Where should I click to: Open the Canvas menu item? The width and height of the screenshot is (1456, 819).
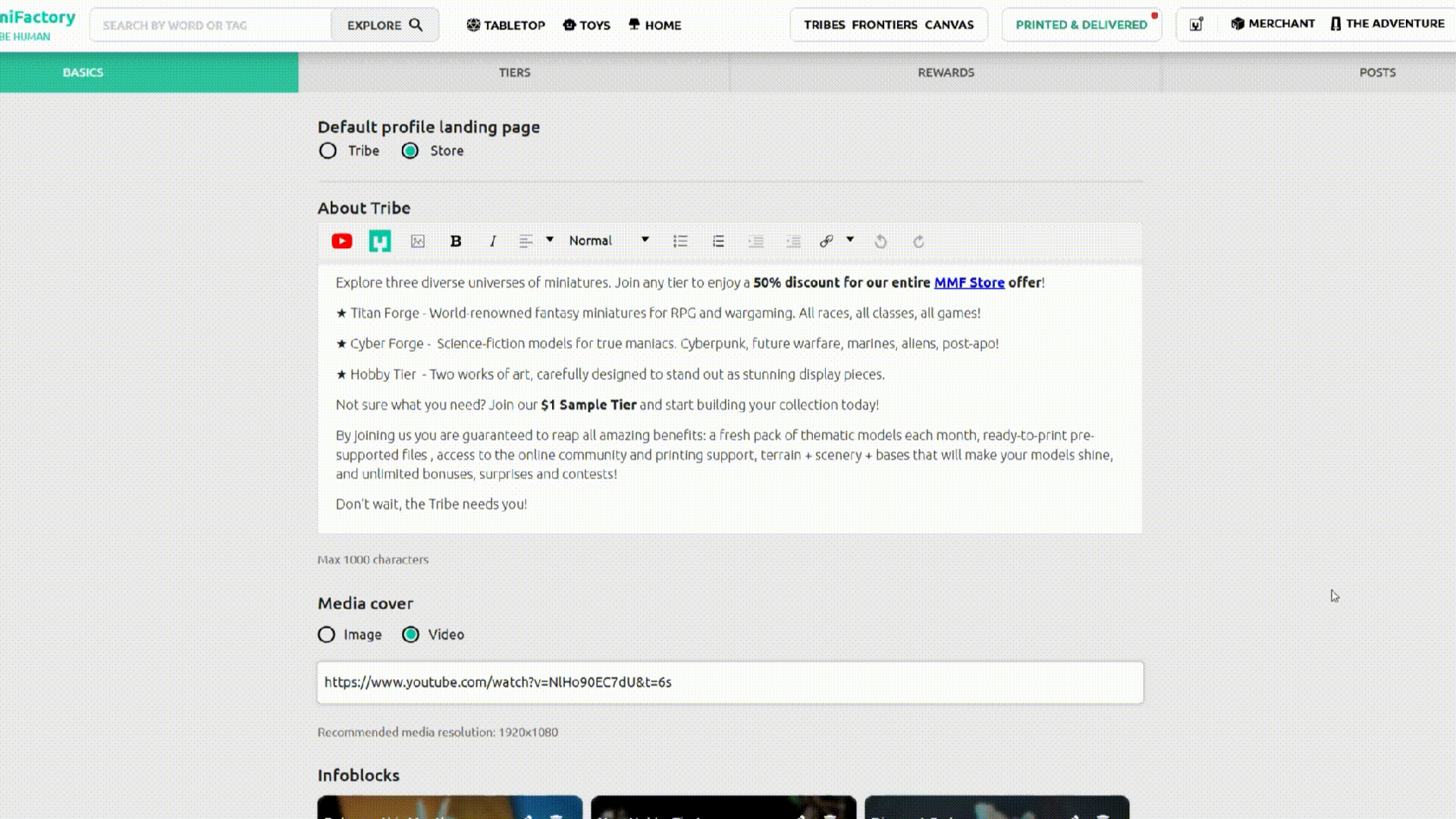click(949, 25)
